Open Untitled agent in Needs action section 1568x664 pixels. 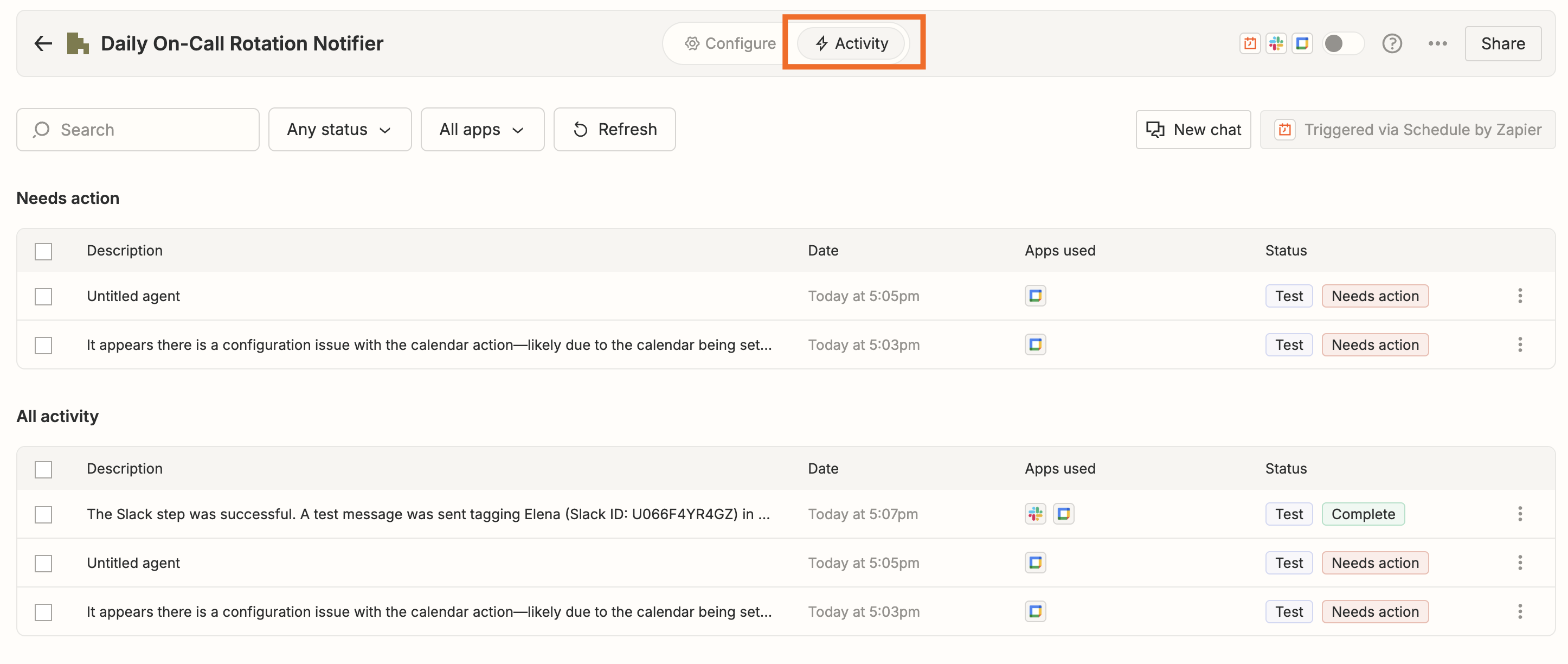pos(133,296)
